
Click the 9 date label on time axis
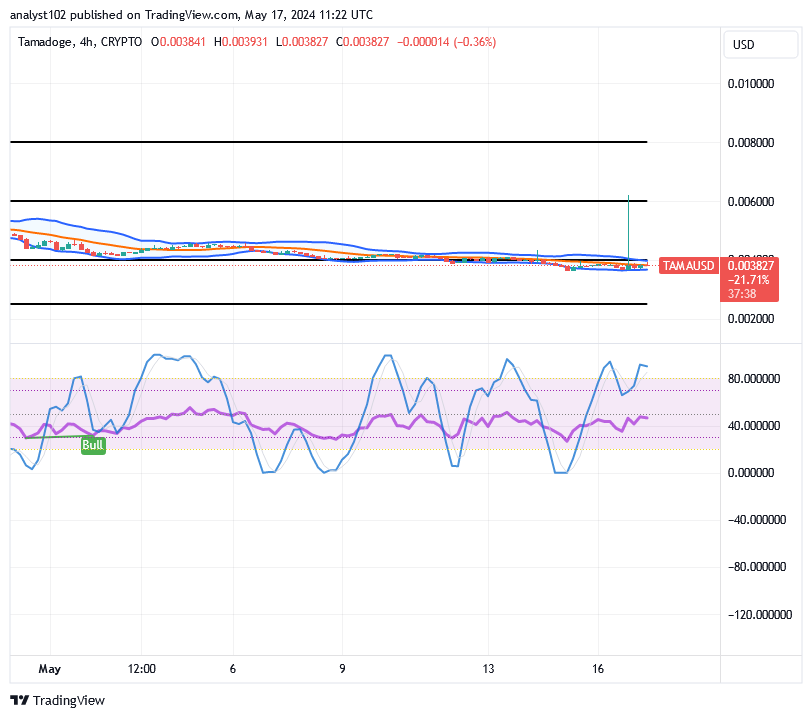(342, 669)
